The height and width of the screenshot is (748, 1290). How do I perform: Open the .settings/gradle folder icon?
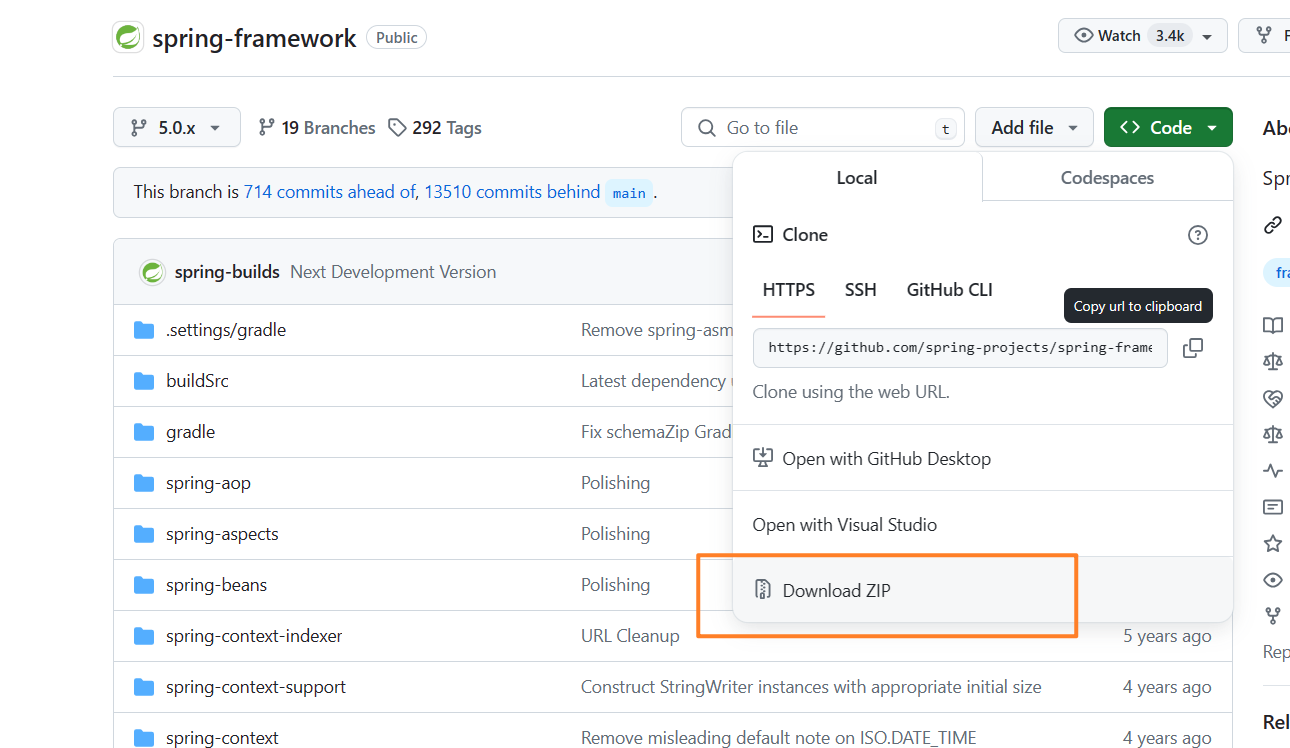(144, 330)
